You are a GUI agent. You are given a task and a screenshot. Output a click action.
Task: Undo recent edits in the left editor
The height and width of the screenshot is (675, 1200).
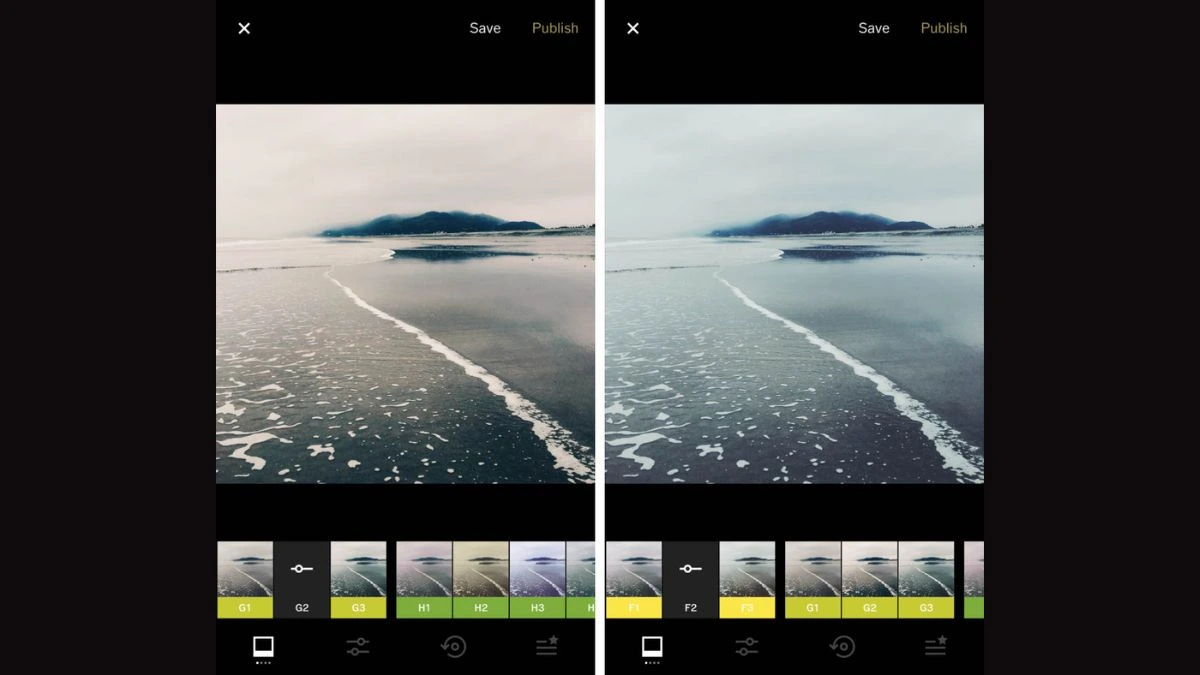[x=455, y=645]
